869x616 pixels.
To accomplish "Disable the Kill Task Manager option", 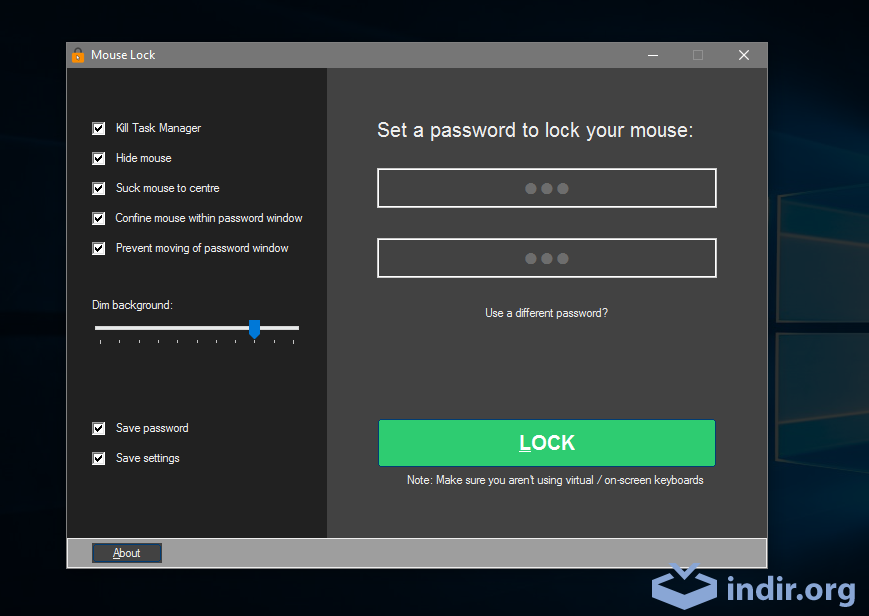I will tap(98, 128).
